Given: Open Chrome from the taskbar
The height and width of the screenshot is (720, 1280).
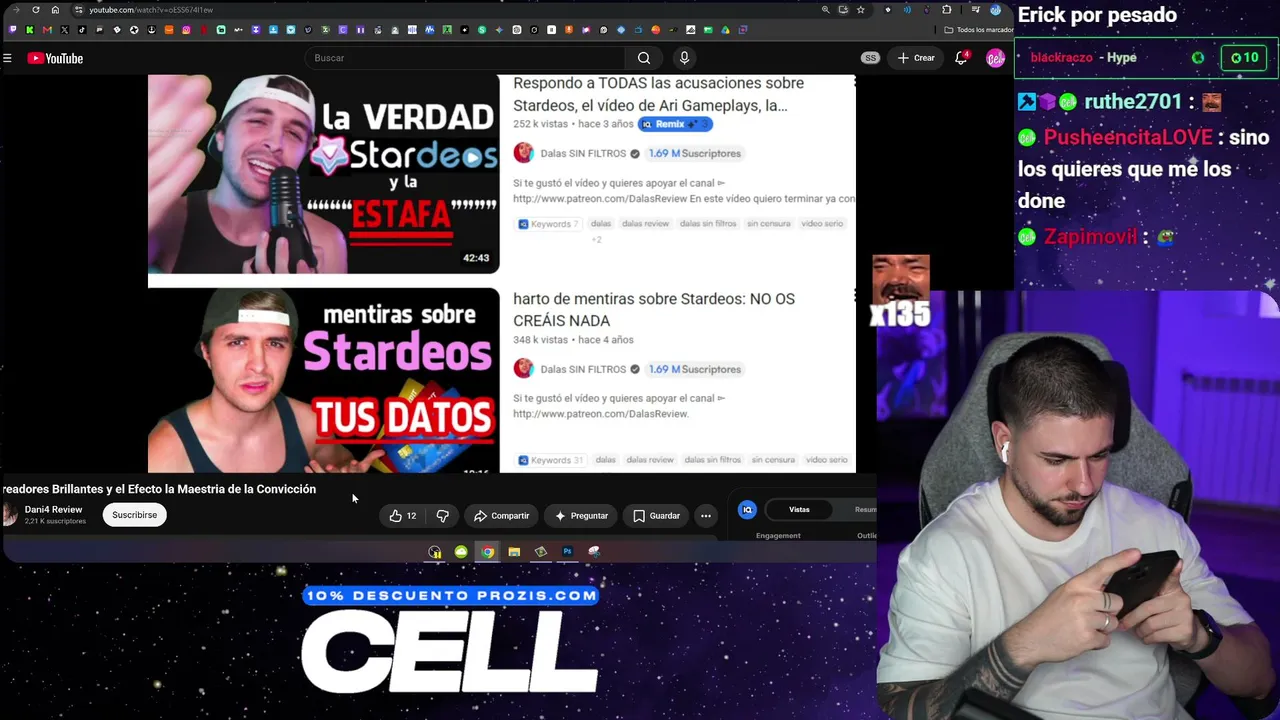Looking at the screenshot, I should [487, 552].
